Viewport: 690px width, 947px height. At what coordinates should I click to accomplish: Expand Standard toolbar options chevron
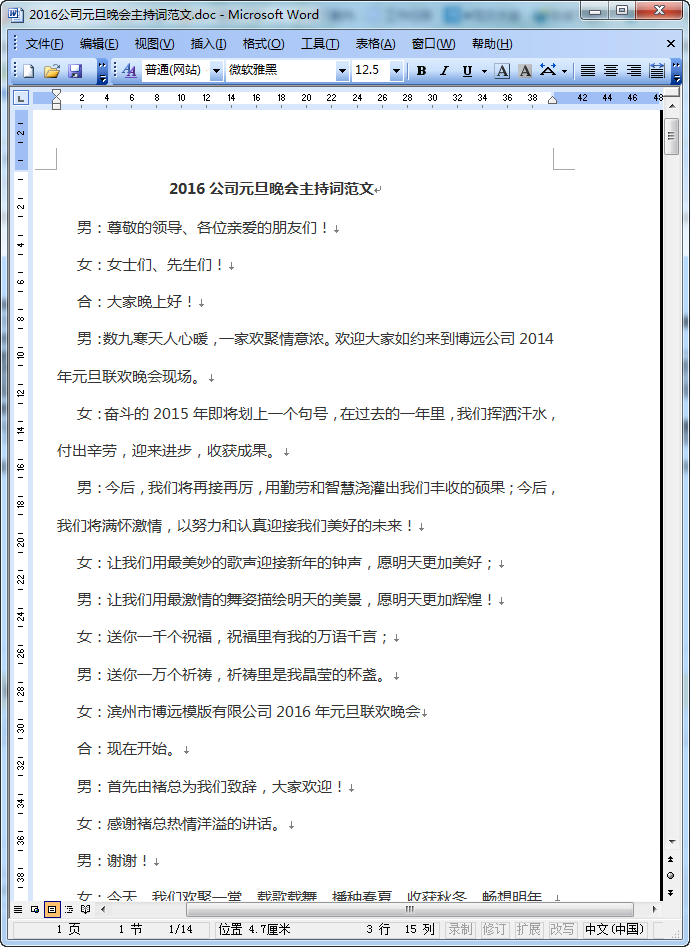pyautogui.click(x=102, y=71)
